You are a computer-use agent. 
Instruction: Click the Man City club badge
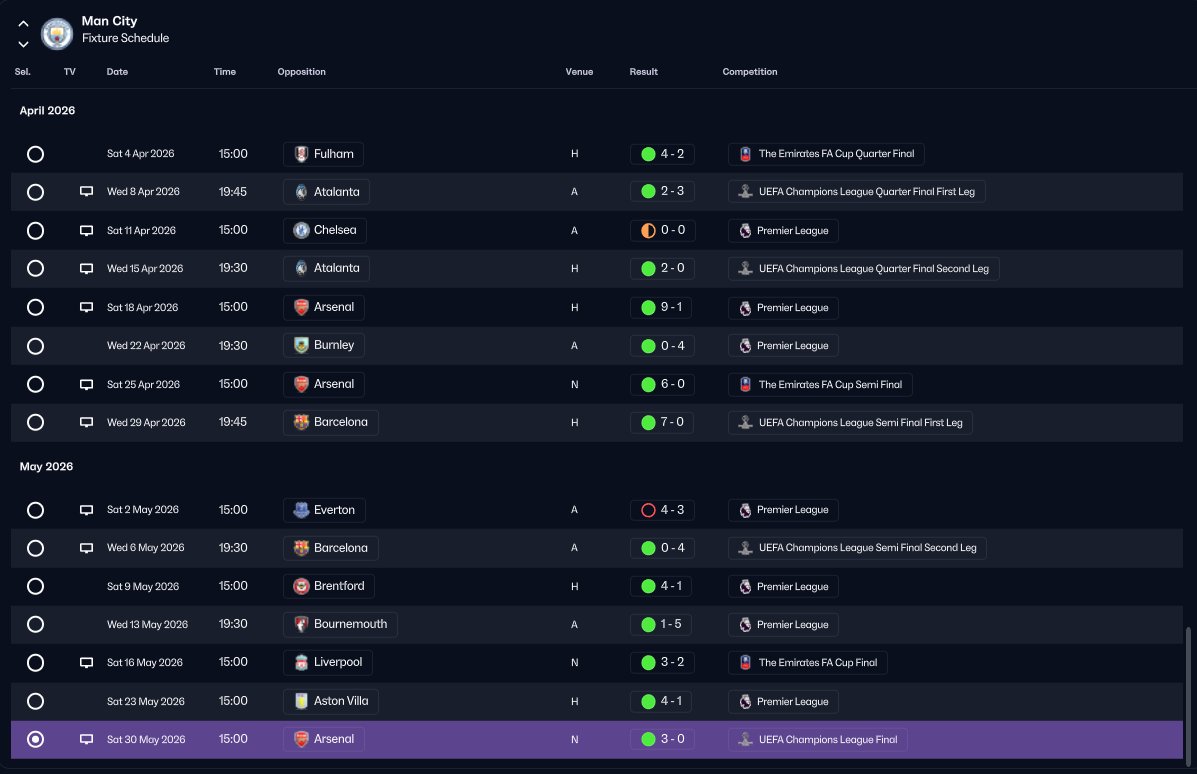click(x=56, y=34)
